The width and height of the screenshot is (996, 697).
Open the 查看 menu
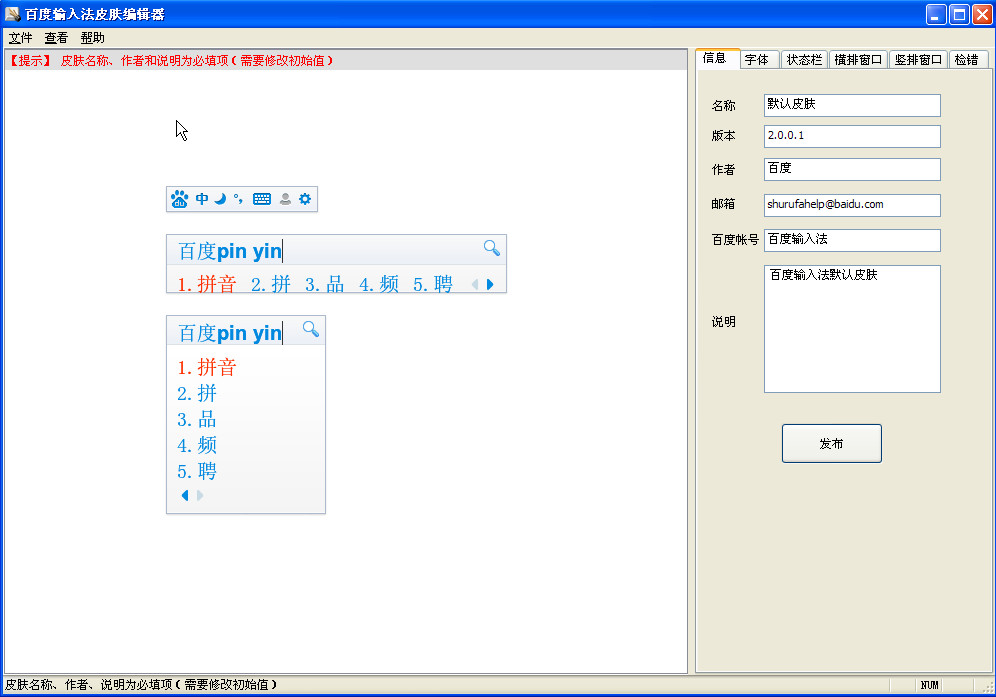click(x=56, y=38)
